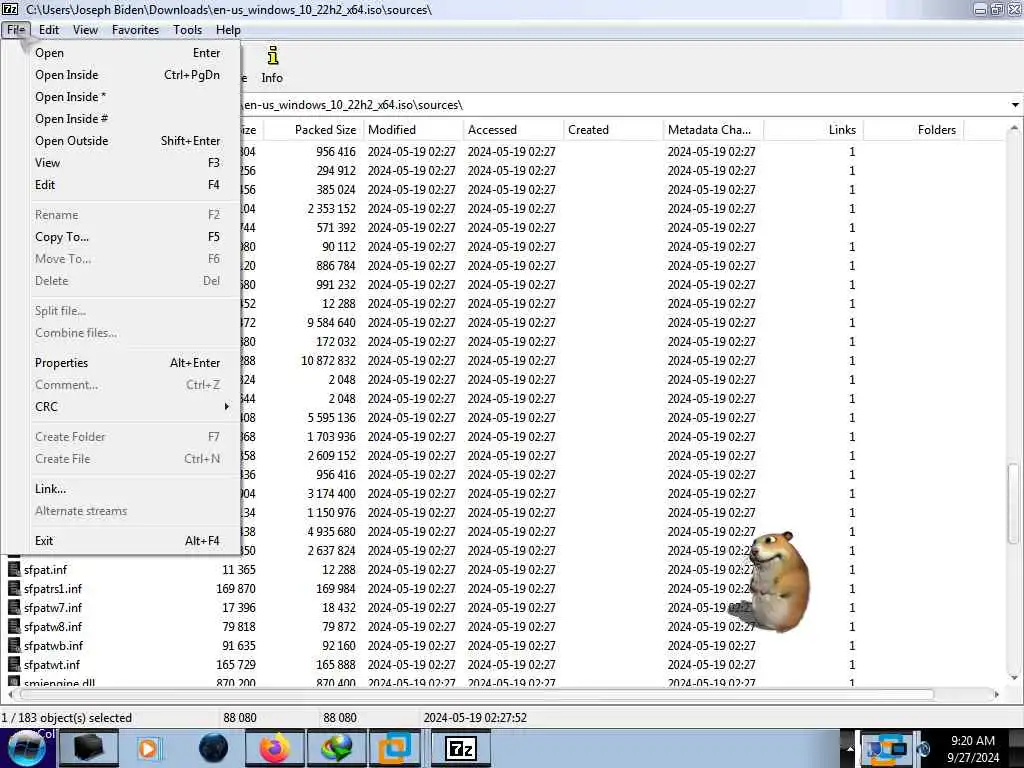Click the dark globe taskbar icon
The image size is (1024, 768).
click(x=213, y=748)
